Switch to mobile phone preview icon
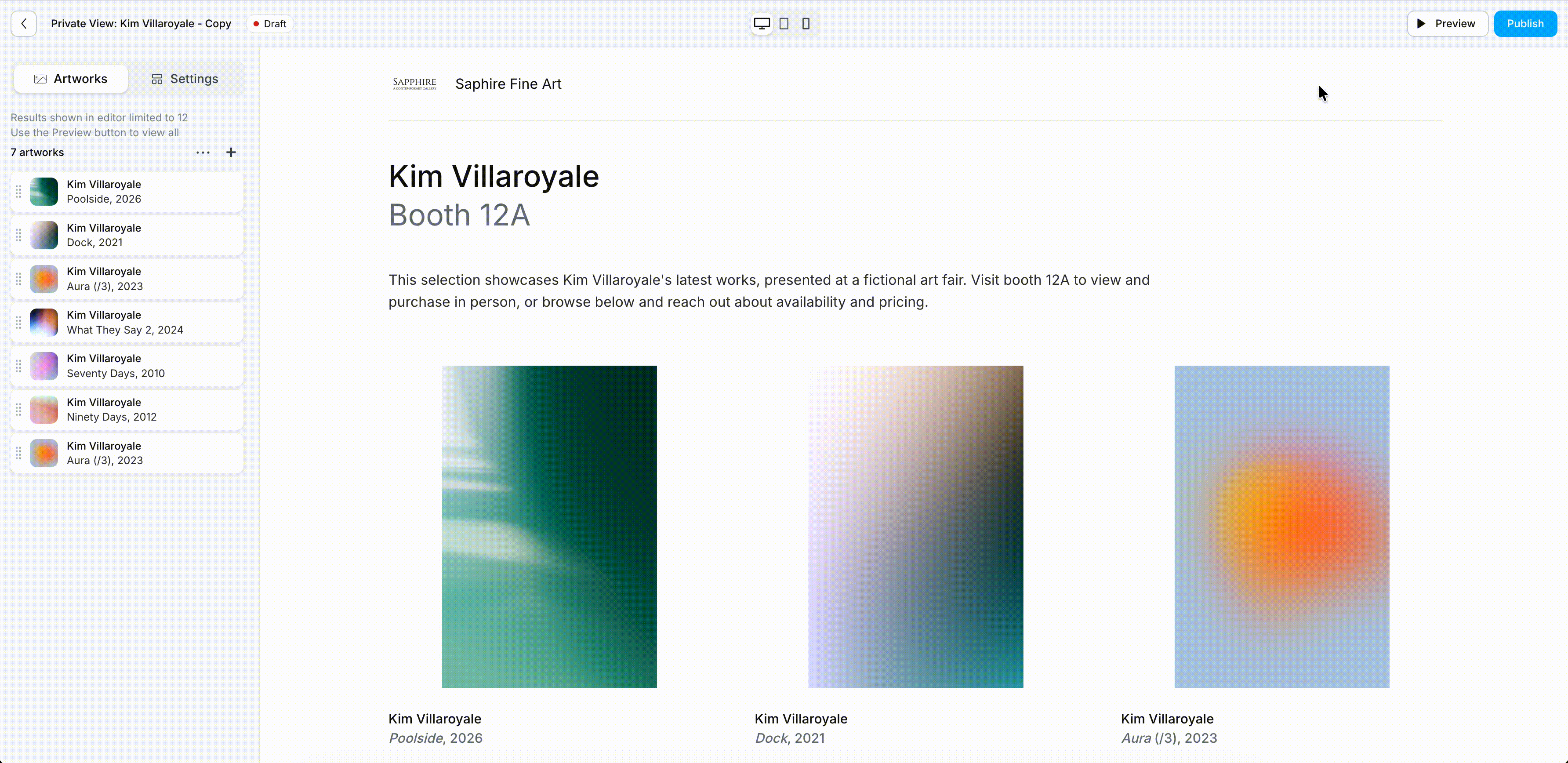 point(806,24)
